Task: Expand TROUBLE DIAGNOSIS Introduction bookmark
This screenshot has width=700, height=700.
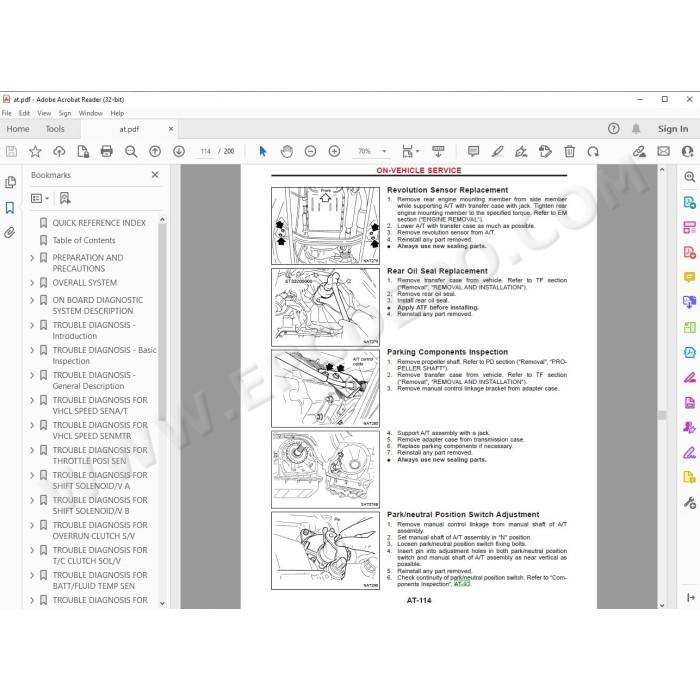Action: (x=32, y=325)
